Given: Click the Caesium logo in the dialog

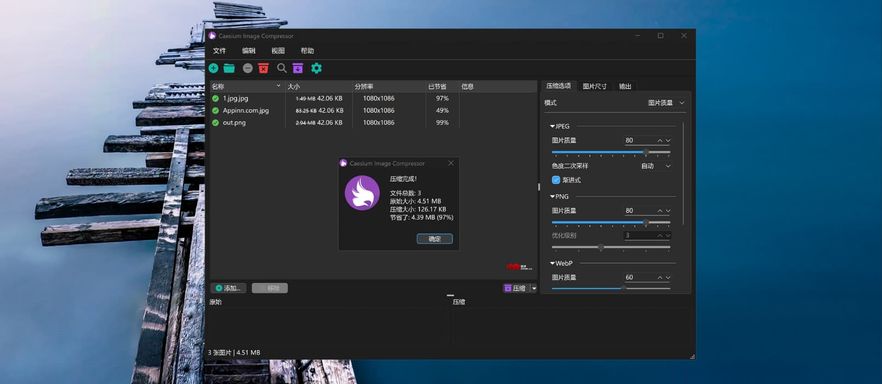Looking at the screenshot, I should pyautogui.click(x=362, y=193).
